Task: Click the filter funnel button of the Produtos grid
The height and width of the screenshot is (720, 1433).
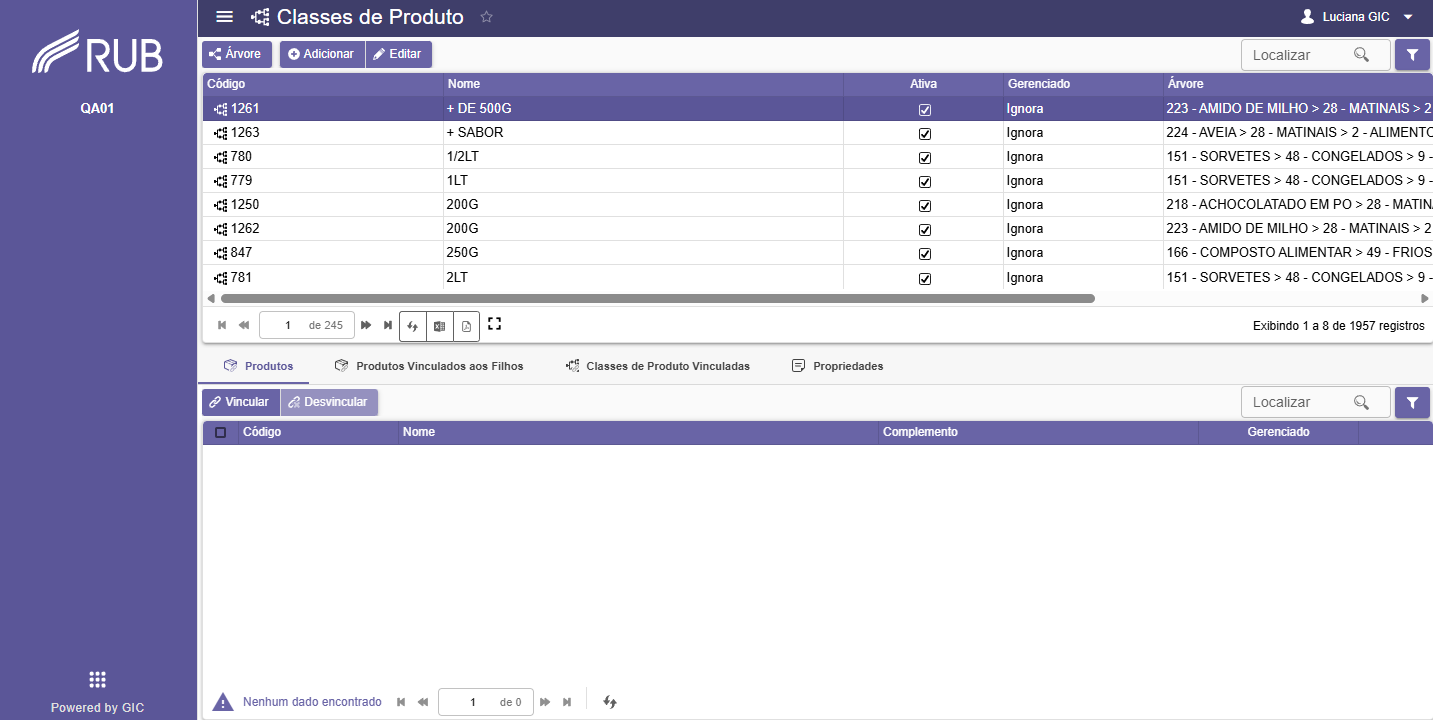Action: pos(1412,402)
